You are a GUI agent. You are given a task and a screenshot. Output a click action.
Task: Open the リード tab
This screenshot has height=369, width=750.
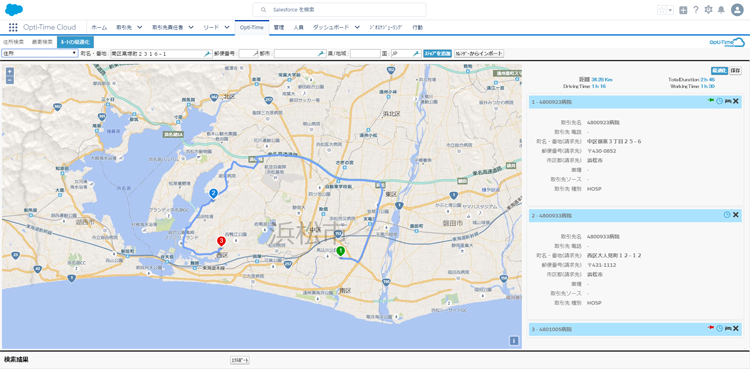click(210, 27)
